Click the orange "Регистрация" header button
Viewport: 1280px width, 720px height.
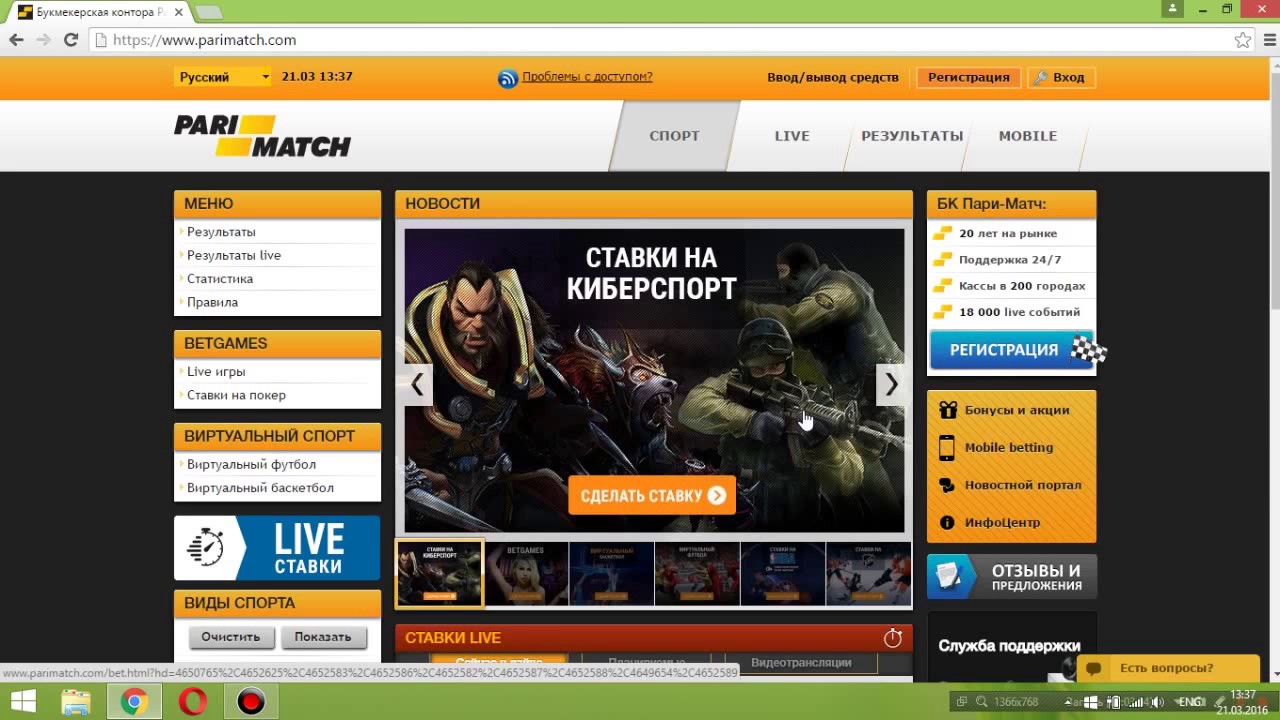coord(968,77)
